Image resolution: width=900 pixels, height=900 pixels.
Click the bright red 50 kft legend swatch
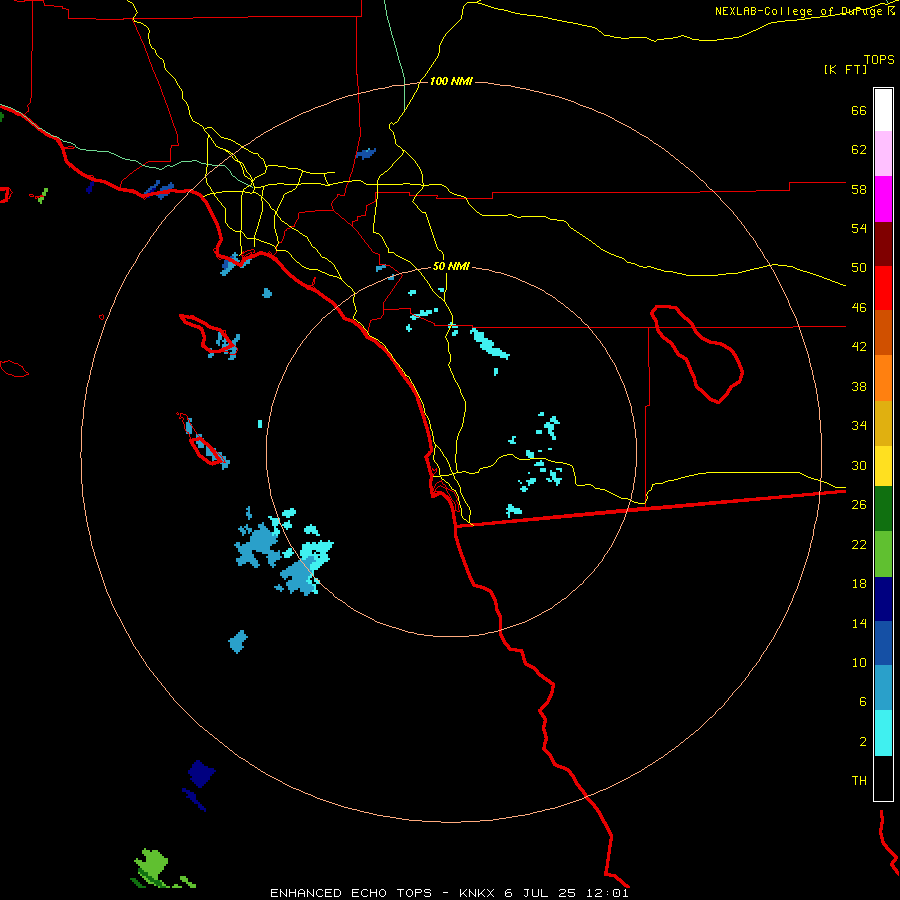coord(883,288)
